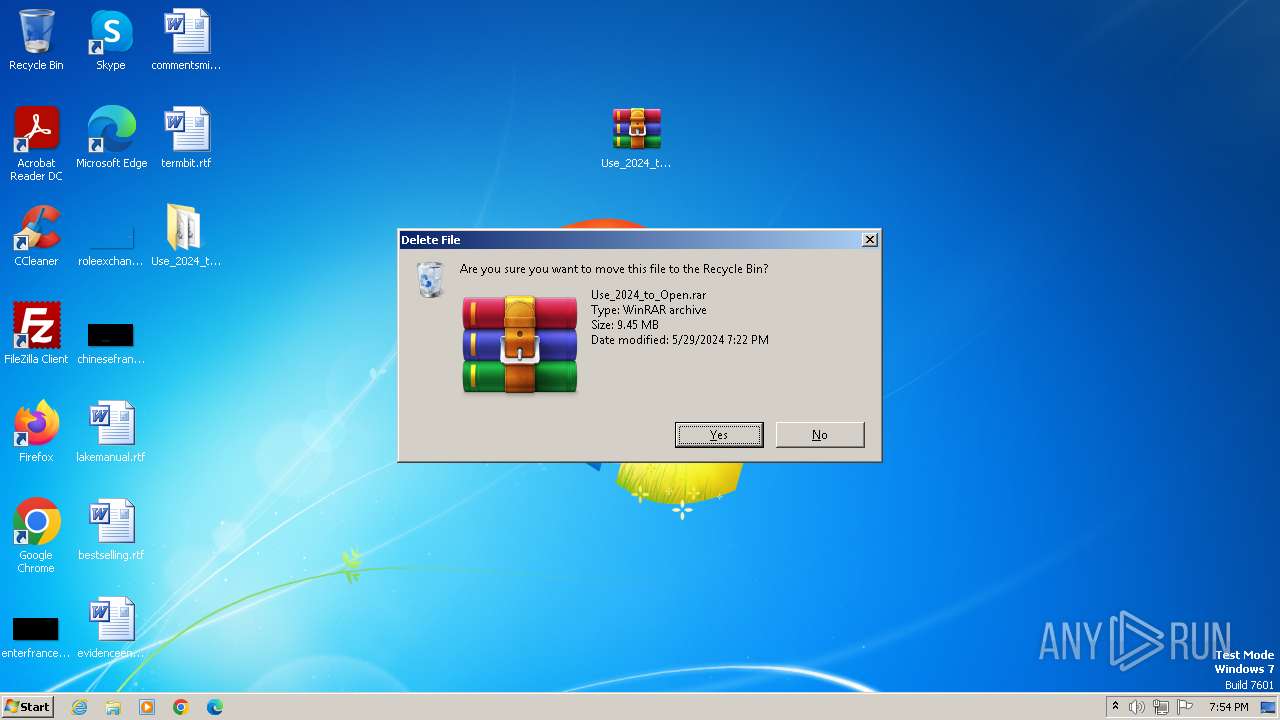Click the Recycle Bin icon in the dialog
1280x720 pixels.
tap(430, 279)
